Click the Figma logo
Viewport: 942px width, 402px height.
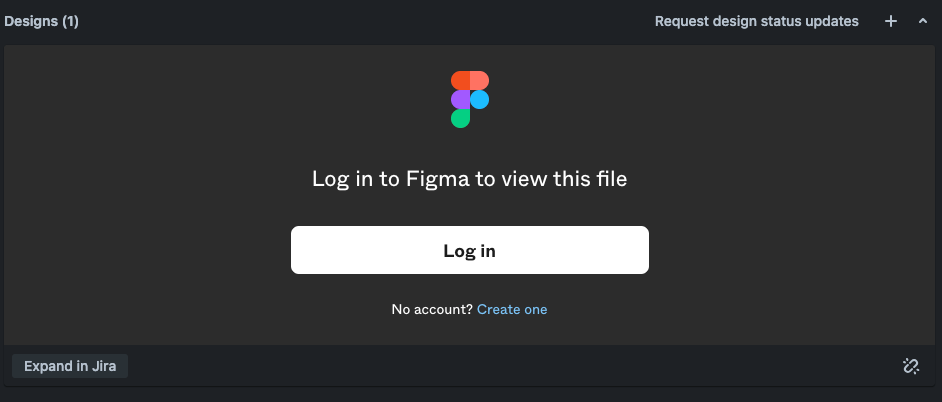coord(470,99)
